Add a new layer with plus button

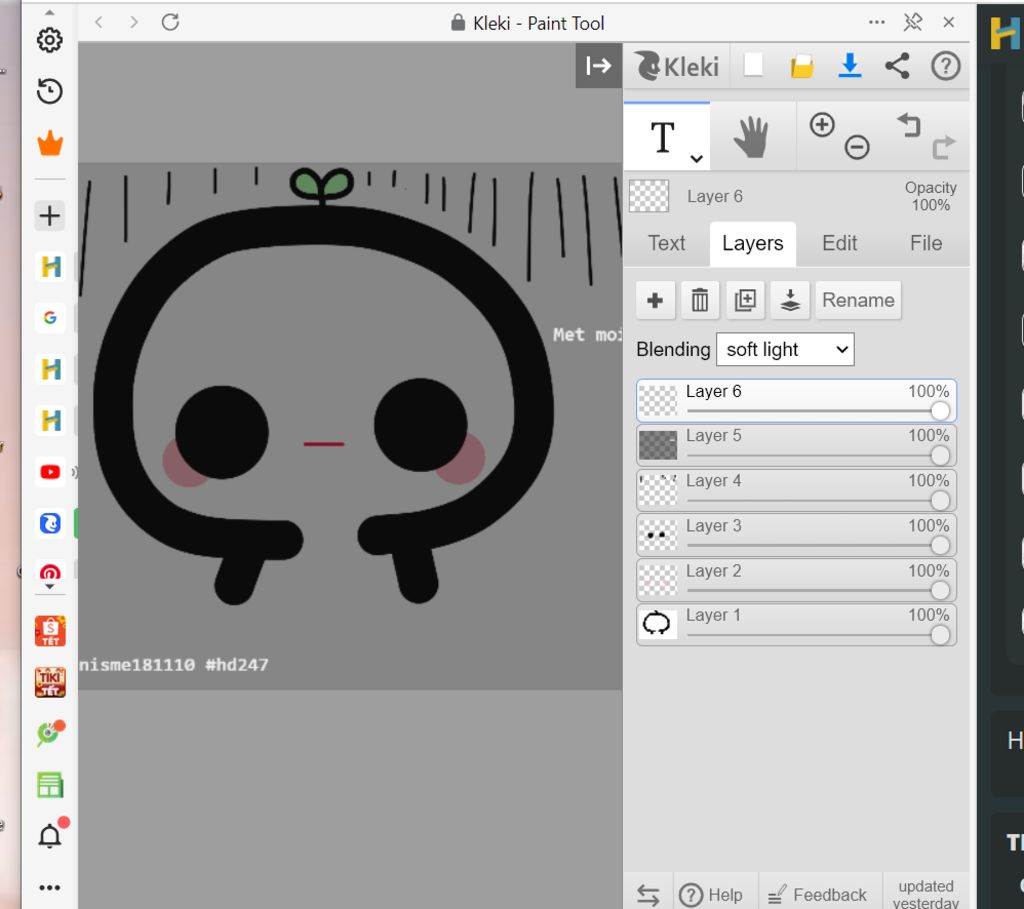point(655,300)
